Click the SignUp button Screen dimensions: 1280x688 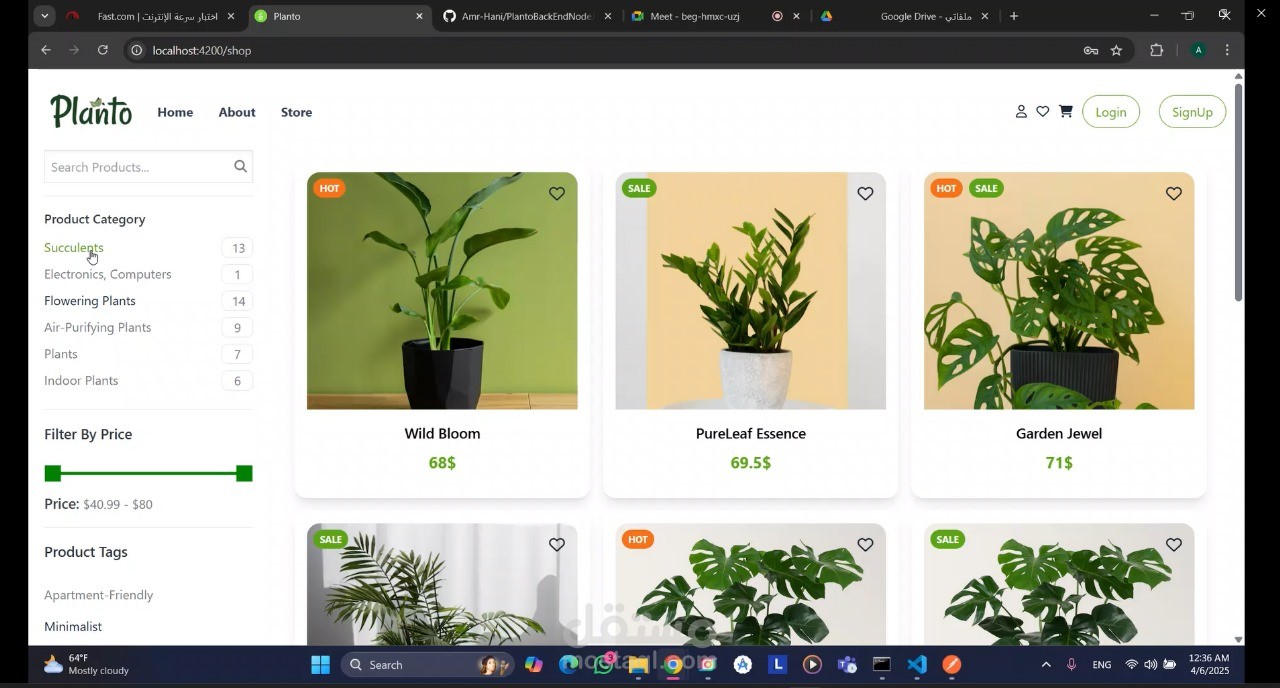pos(1192,112)
